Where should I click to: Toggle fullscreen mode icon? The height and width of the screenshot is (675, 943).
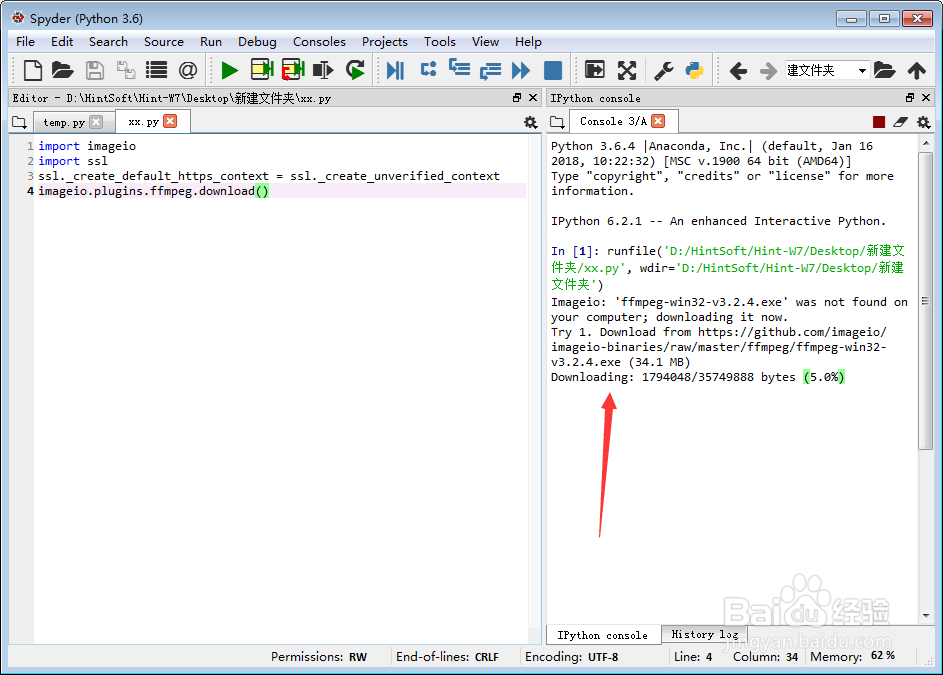[x=627, y=70]
